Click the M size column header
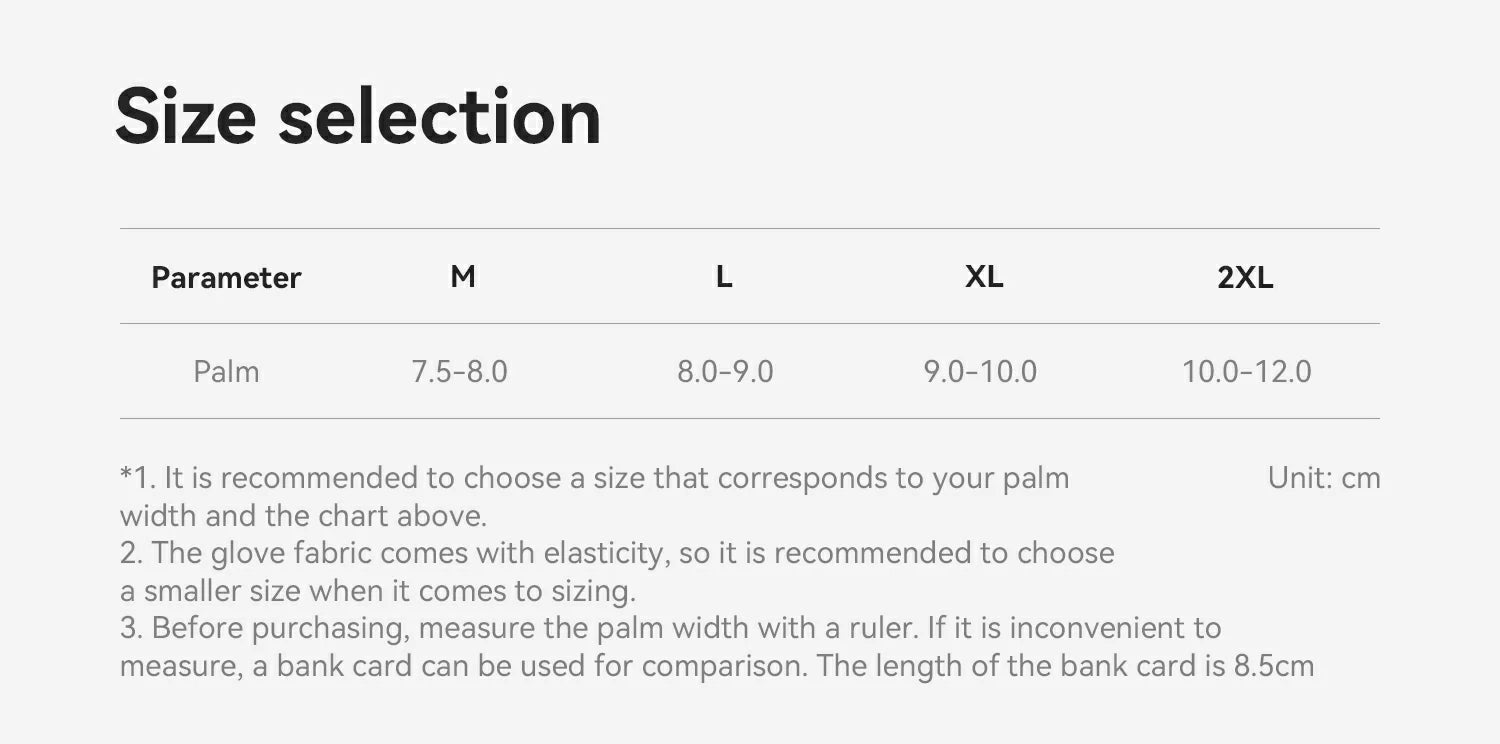 point(463,276)
